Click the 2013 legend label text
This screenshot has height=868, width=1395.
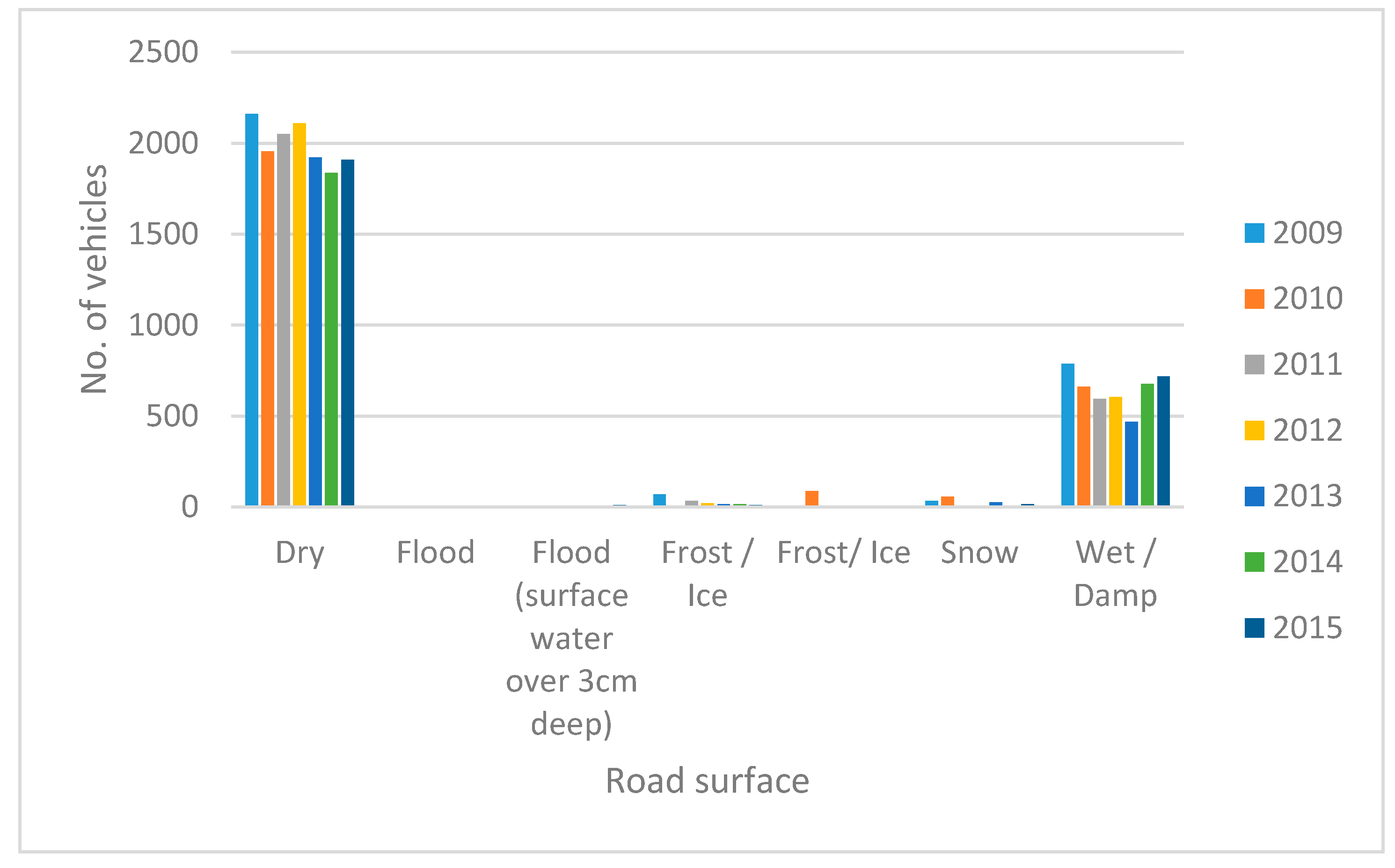coord(1308,496)
